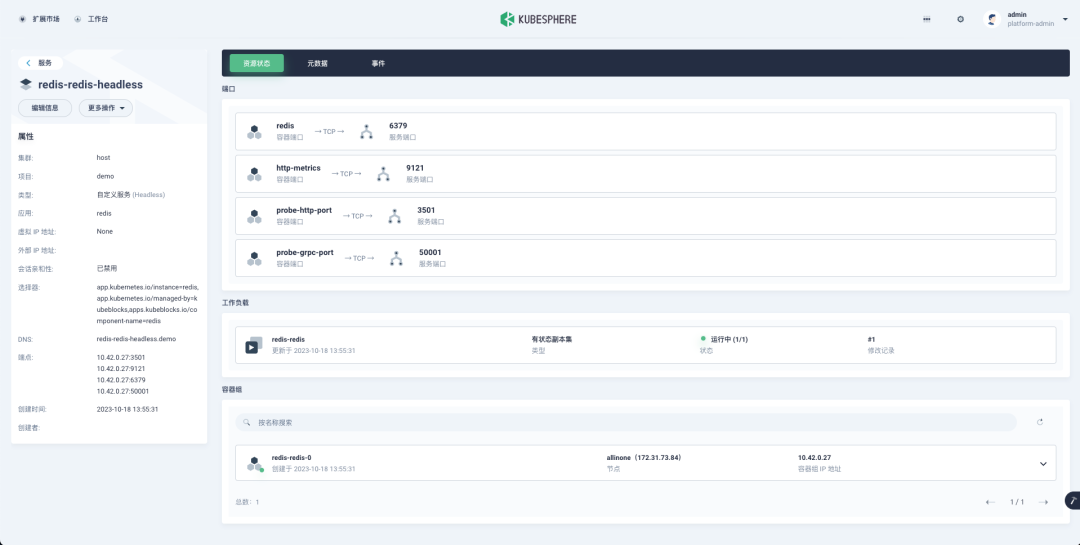Click the redis-redis-0 pod icon
Screen dimensions: 1080x545
(x=255, y=464)
